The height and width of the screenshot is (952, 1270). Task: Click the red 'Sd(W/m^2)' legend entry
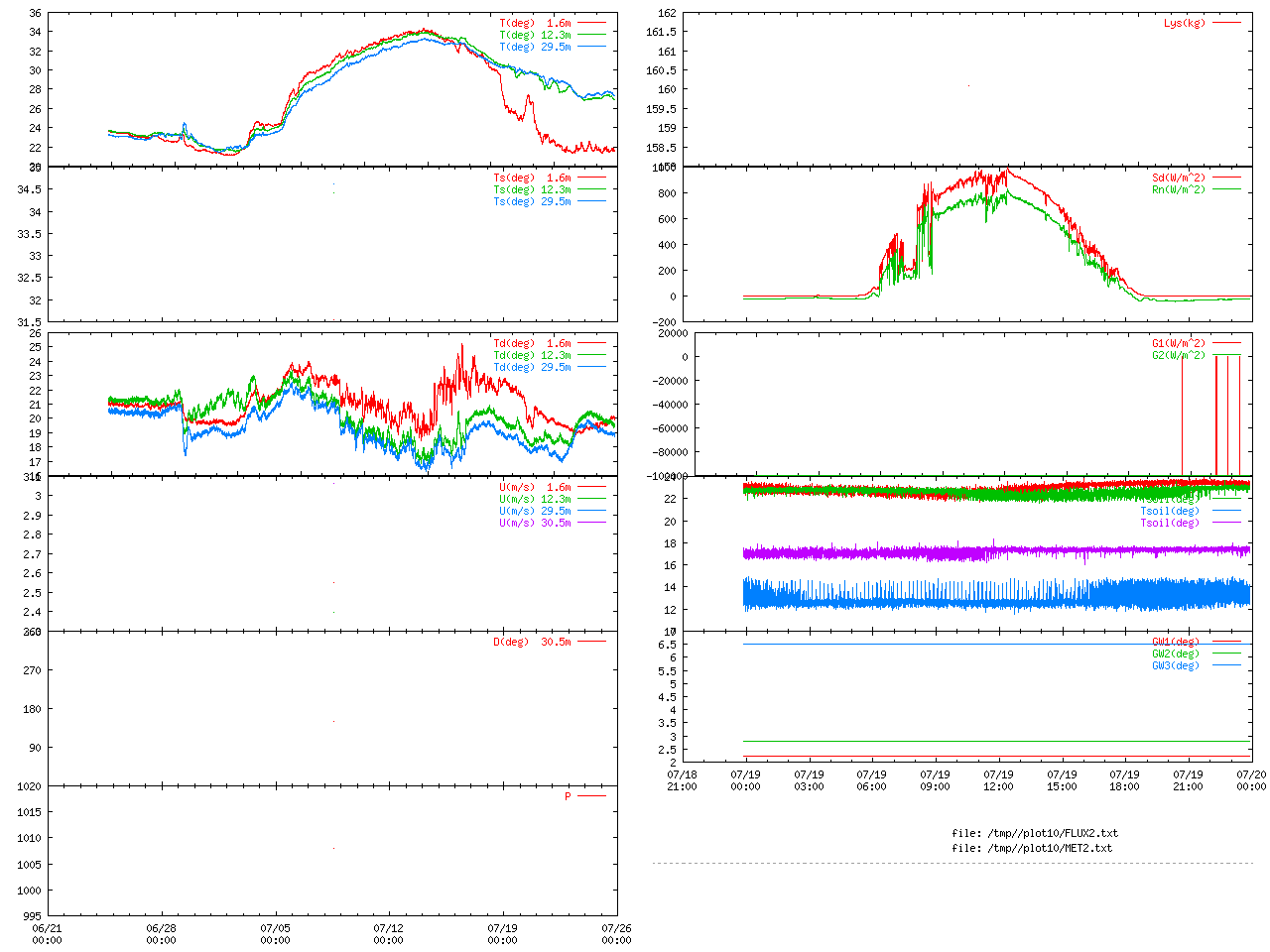[x=1196, y=178]
